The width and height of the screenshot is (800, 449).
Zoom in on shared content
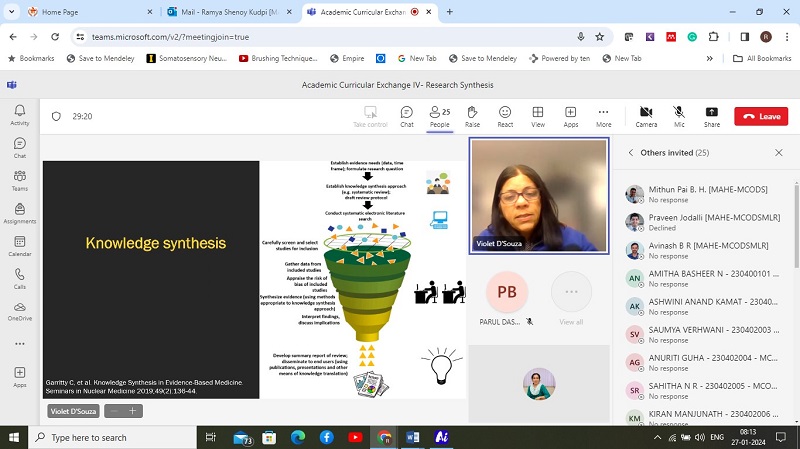(132, 411)
